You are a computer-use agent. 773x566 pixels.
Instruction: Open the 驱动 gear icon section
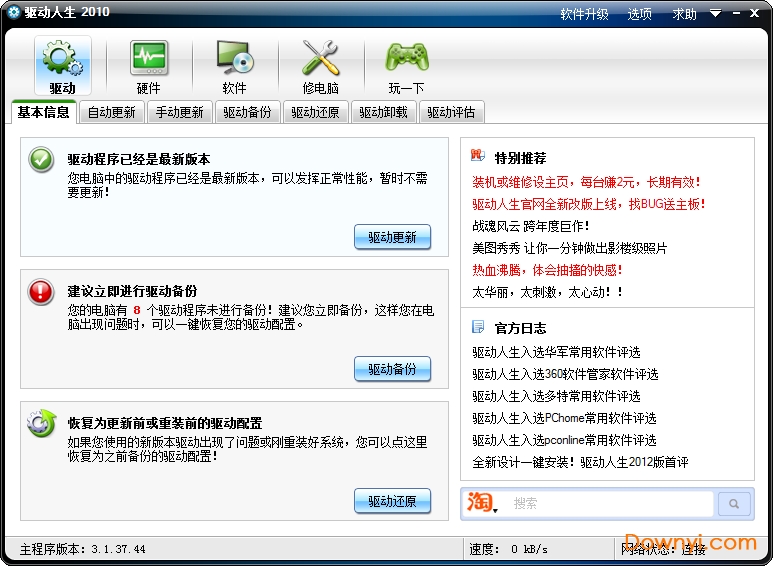click(x=62, y=60)
